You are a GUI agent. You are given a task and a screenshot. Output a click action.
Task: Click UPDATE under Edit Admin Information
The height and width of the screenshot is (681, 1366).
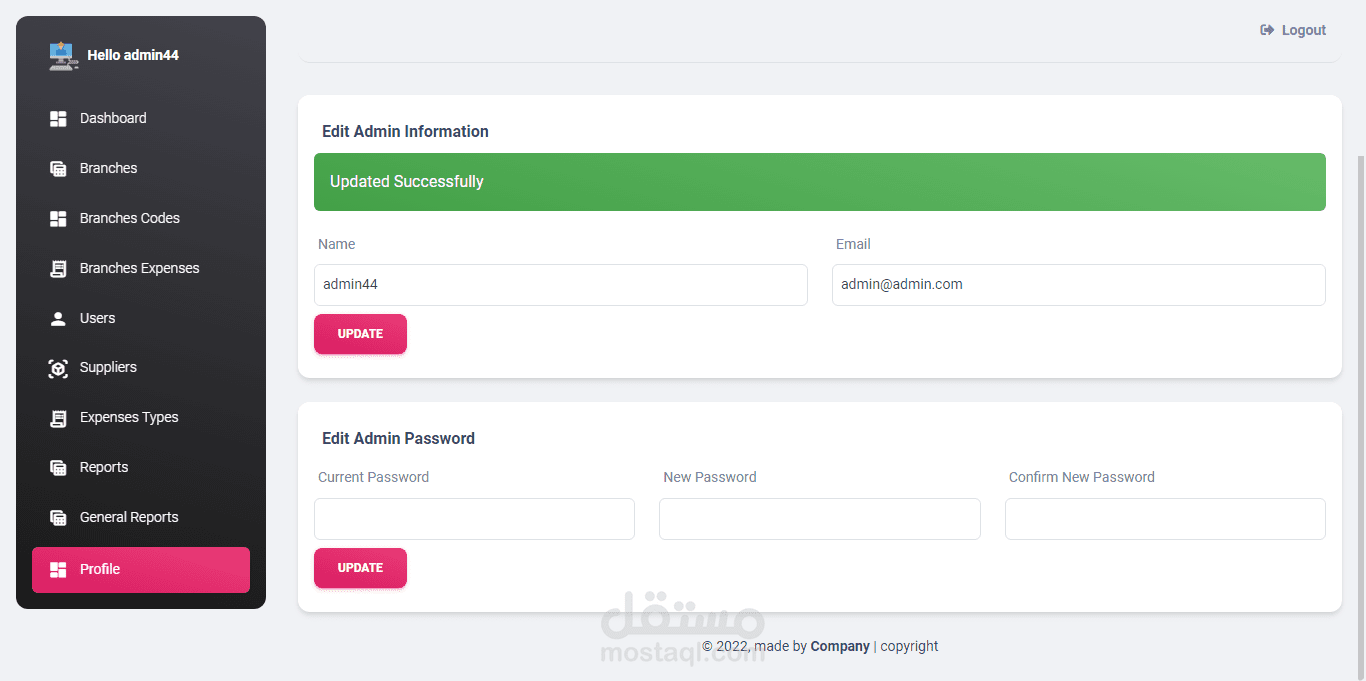tap(360, 334)
